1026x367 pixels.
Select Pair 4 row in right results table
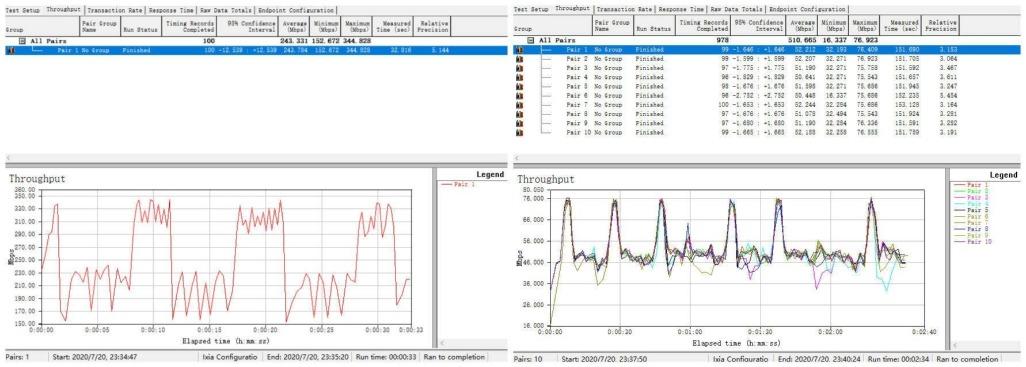[x=768, y=77]
